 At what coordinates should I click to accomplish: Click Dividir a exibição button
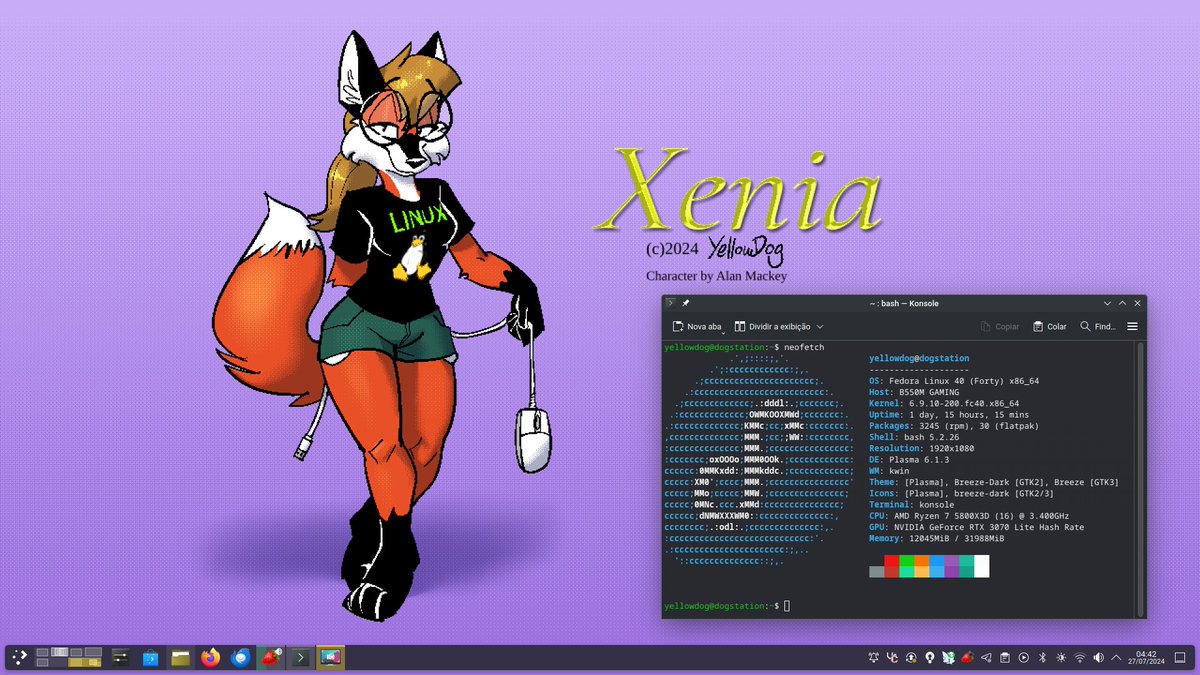(772, 326)
